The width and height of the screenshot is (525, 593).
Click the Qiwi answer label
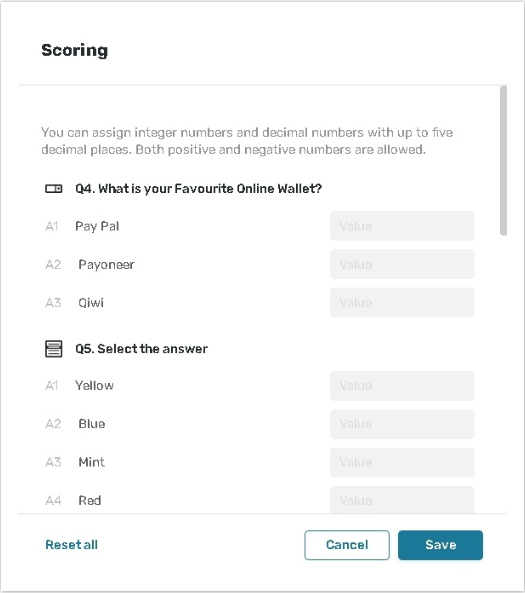point(91,303)
